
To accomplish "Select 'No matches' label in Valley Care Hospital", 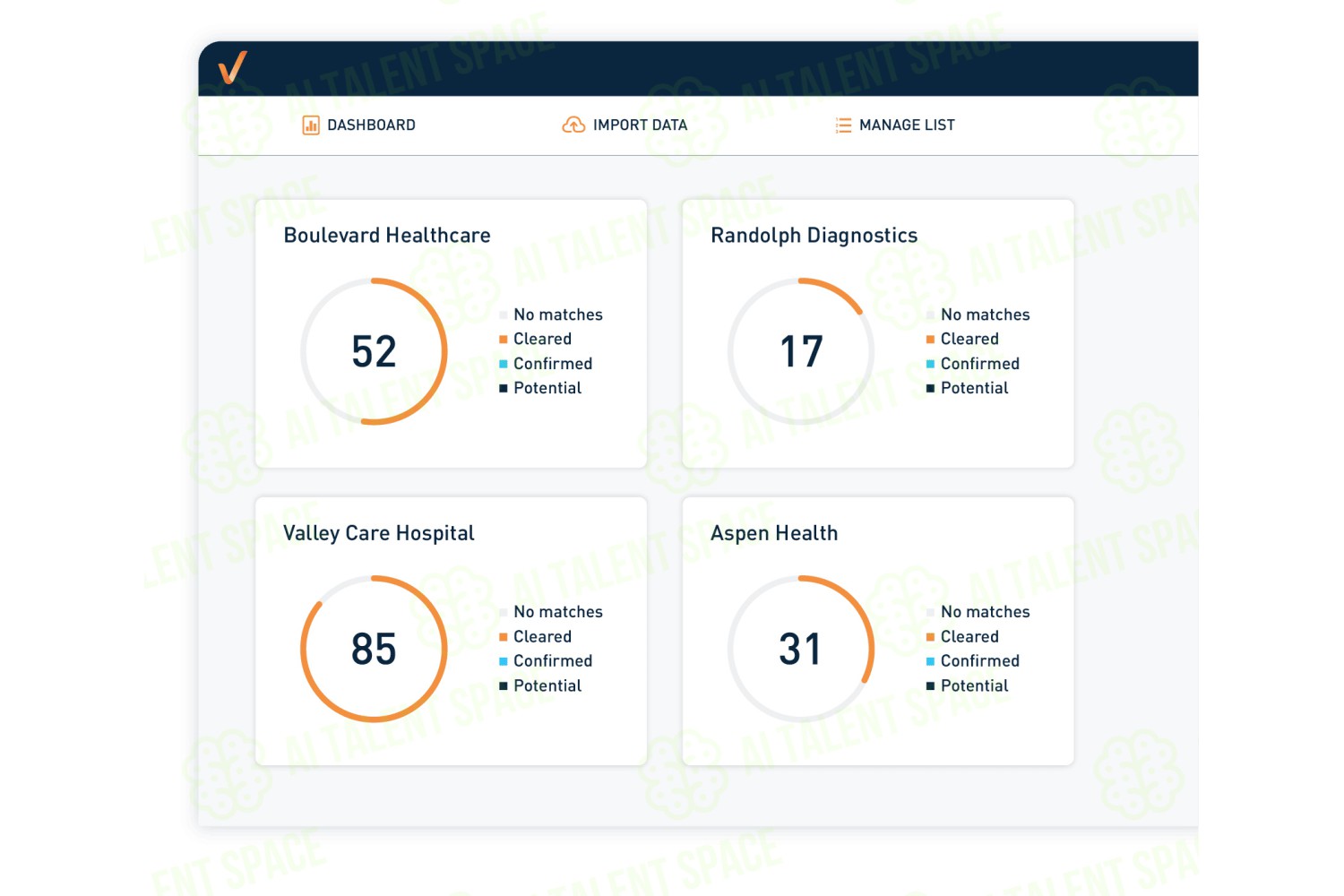I will tap(558, 612).
